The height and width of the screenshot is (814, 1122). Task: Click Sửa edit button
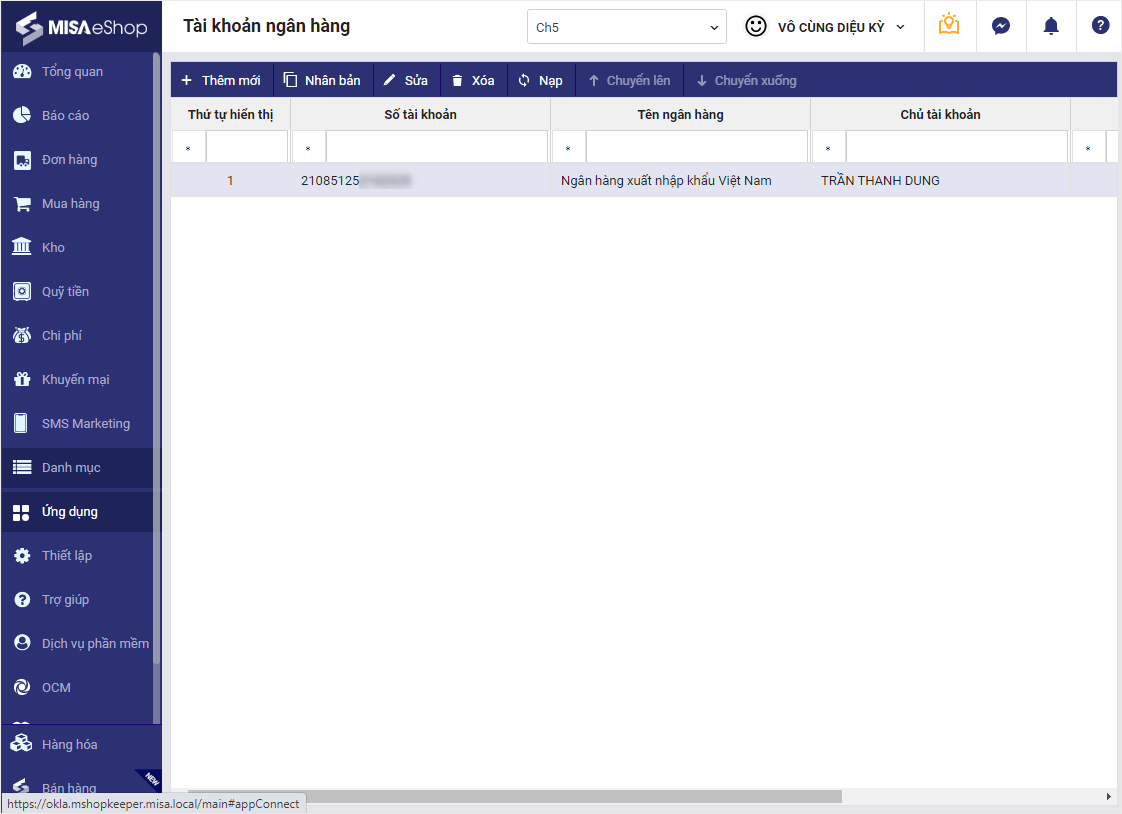click(406, 80)
